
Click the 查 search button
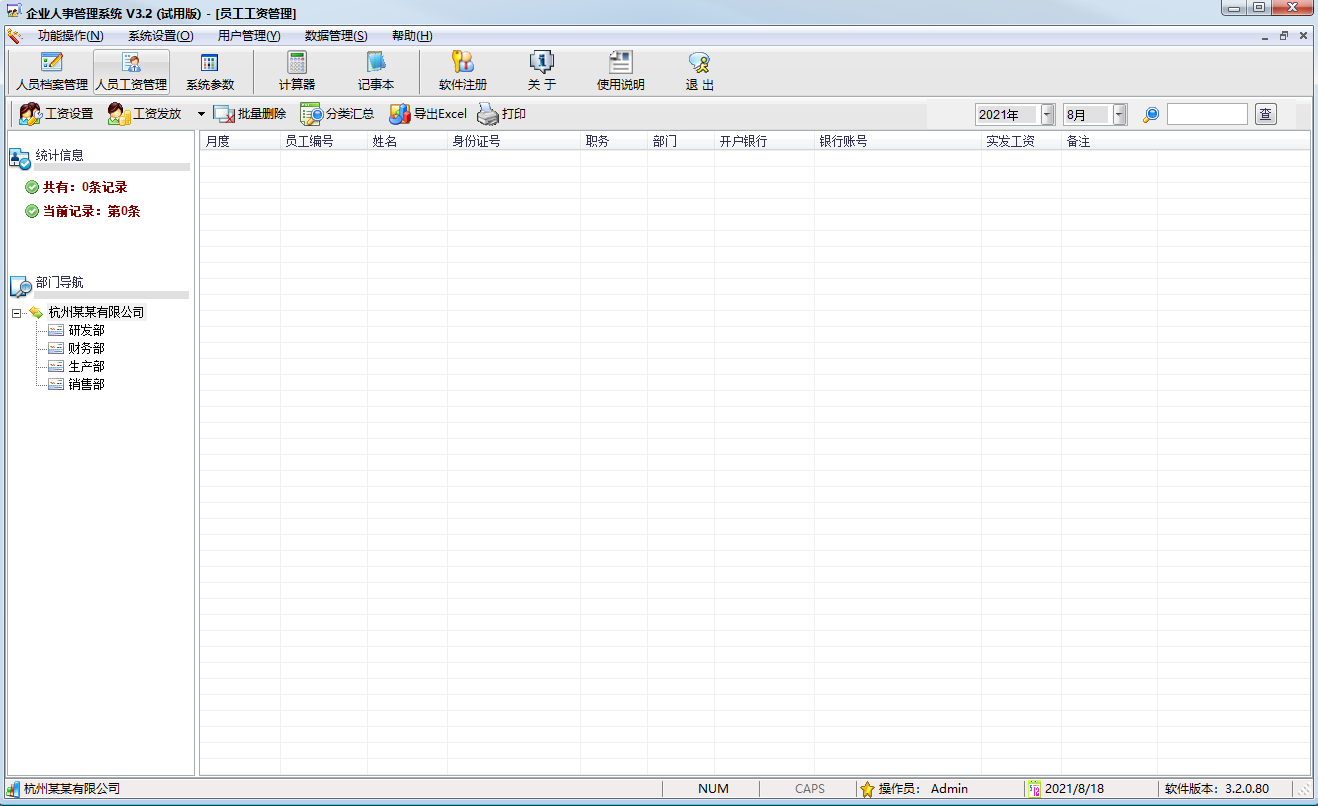point(1266,114)
